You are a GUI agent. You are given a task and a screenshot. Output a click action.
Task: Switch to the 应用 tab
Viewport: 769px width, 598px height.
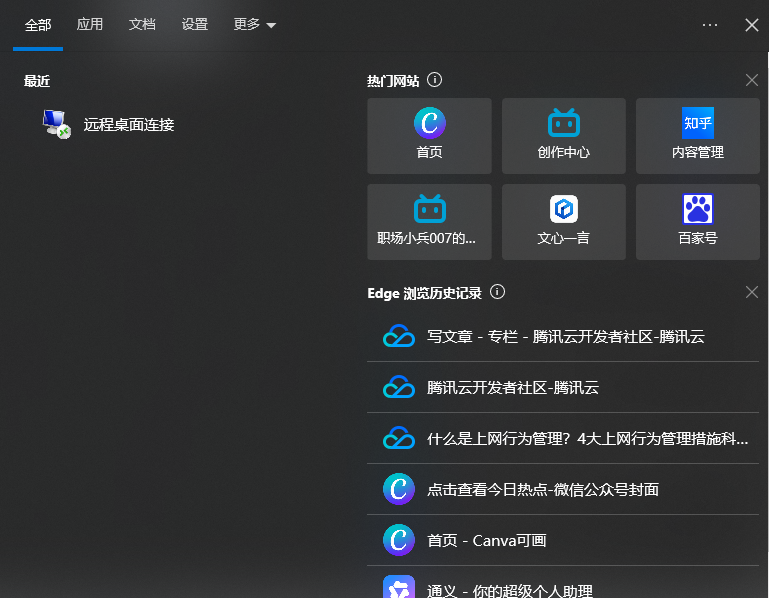click(90, 24)
